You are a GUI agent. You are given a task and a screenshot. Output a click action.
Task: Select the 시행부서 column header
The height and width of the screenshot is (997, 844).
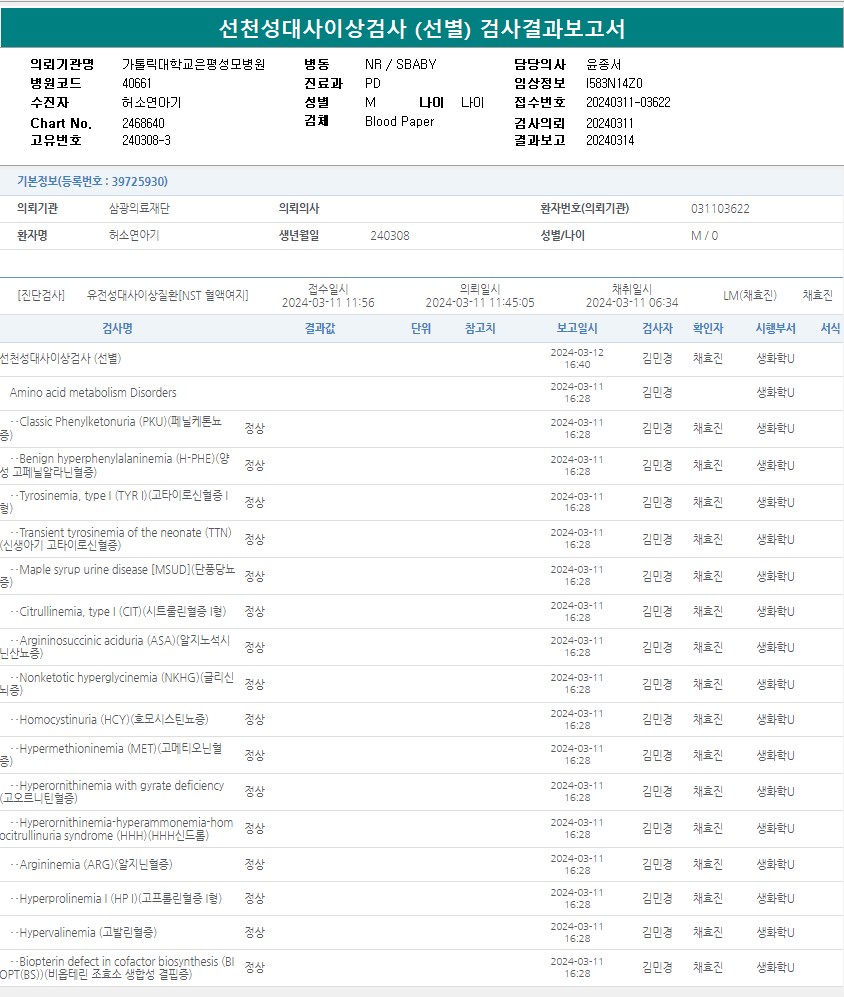[x=775, y=328]
